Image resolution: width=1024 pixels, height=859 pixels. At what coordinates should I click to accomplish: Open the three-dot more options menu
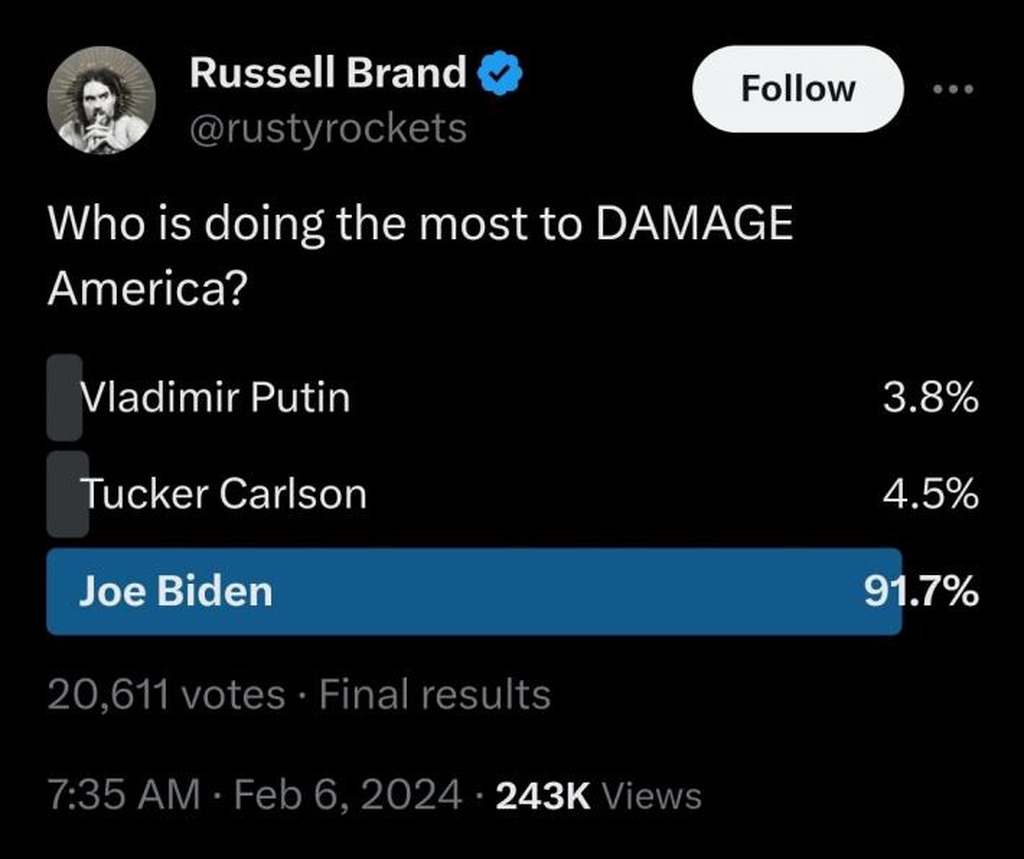[x=951, y=89]
